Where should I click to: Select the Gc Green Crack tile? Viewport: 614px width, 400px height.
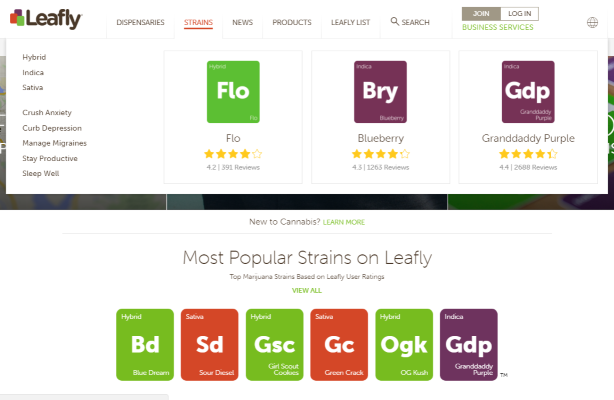(x=339, y=344)
